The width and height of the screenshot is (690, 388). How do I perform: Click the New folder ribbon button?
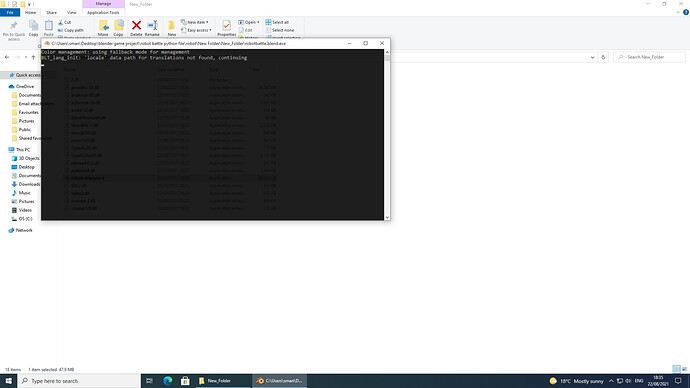tap(172, 28)
